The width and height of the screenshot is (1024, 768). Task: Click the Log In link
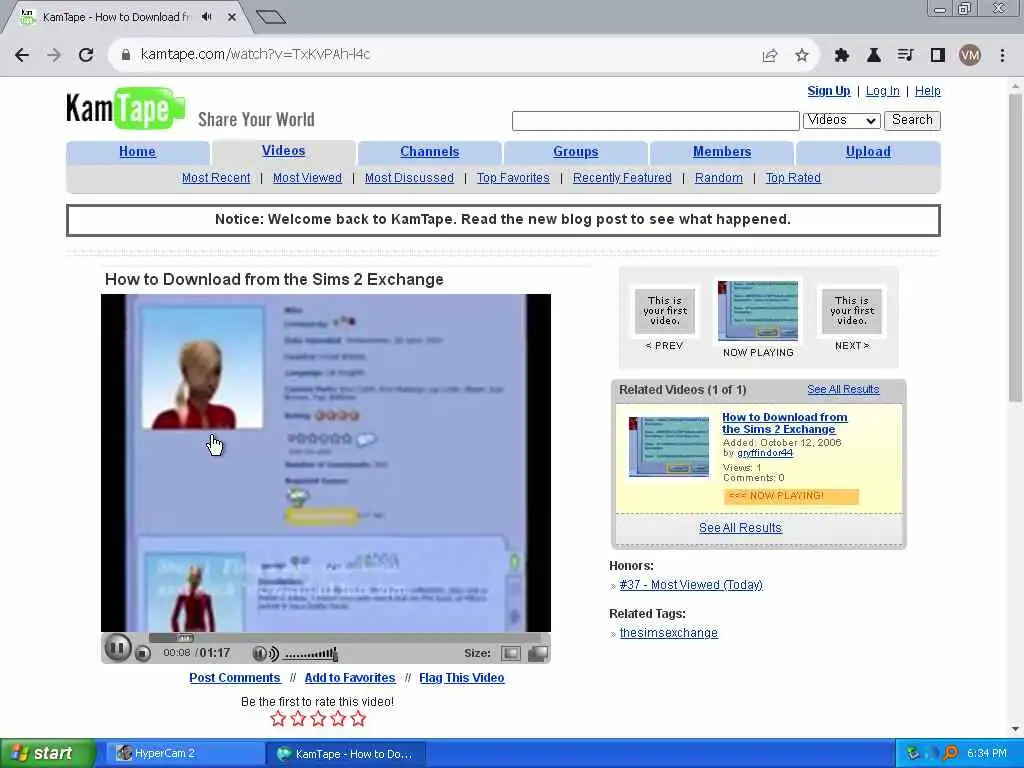(x=882, y=91)
